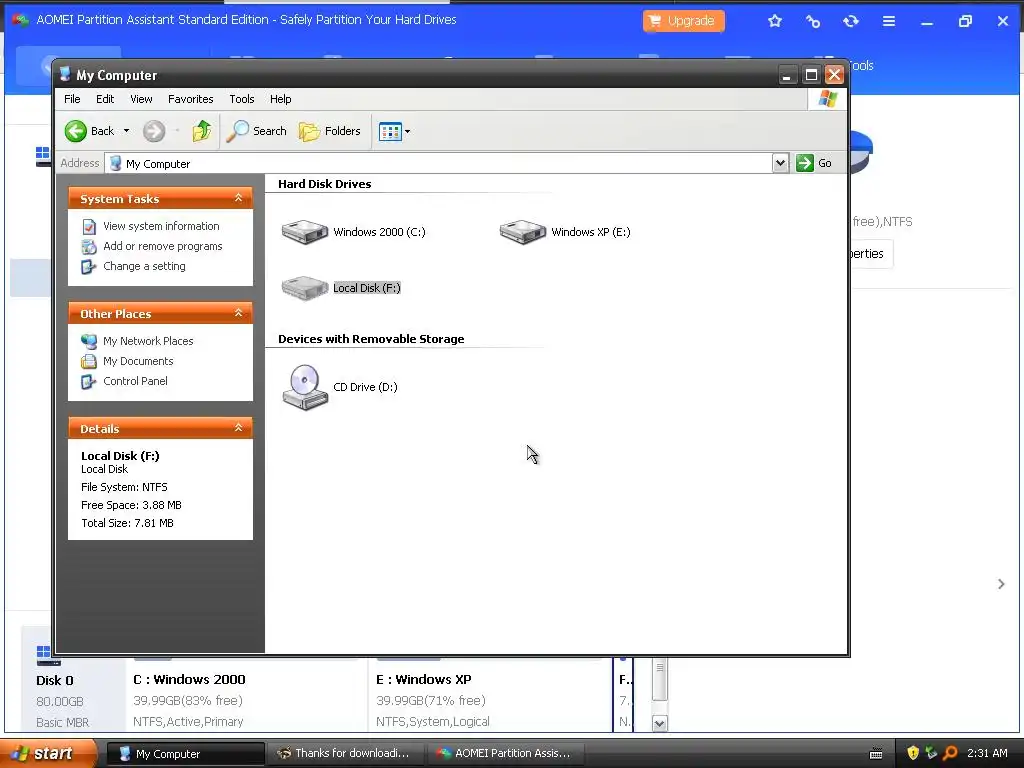
Task: Toggle the Folders pane
Action: point(330,131)
